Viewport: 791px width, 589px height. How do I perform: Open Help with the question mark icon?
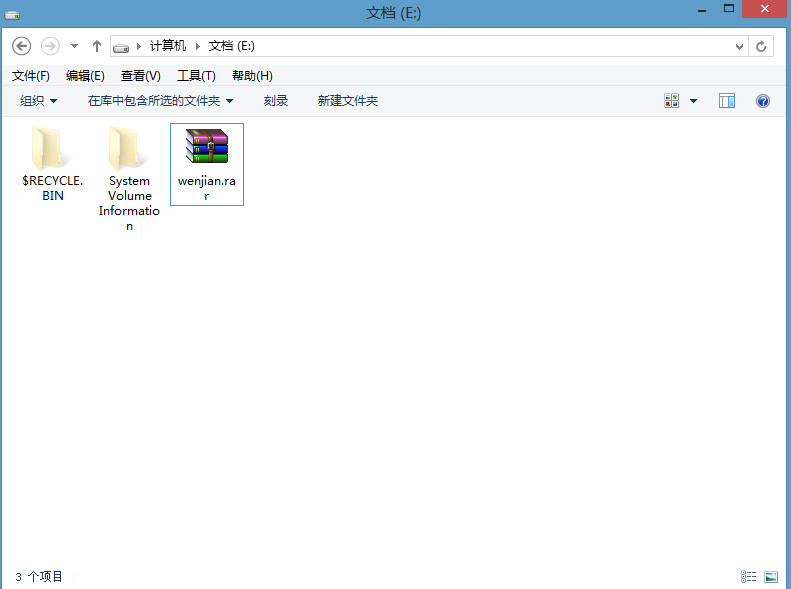pos(763,101)
